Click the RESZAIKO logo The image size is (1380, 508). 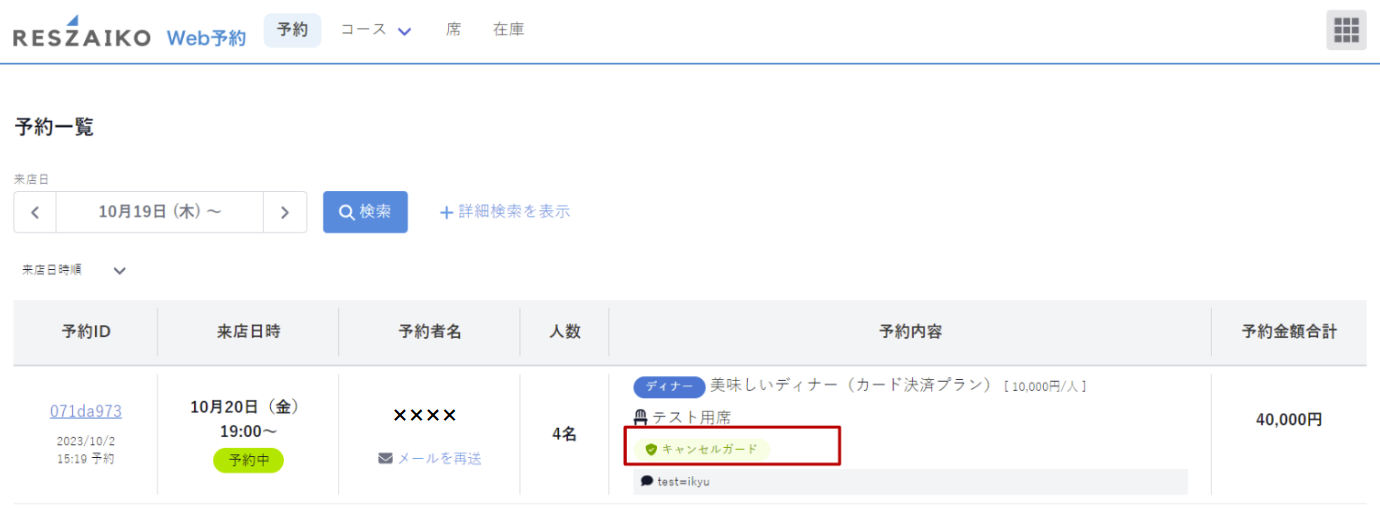[x=82, y=35]
